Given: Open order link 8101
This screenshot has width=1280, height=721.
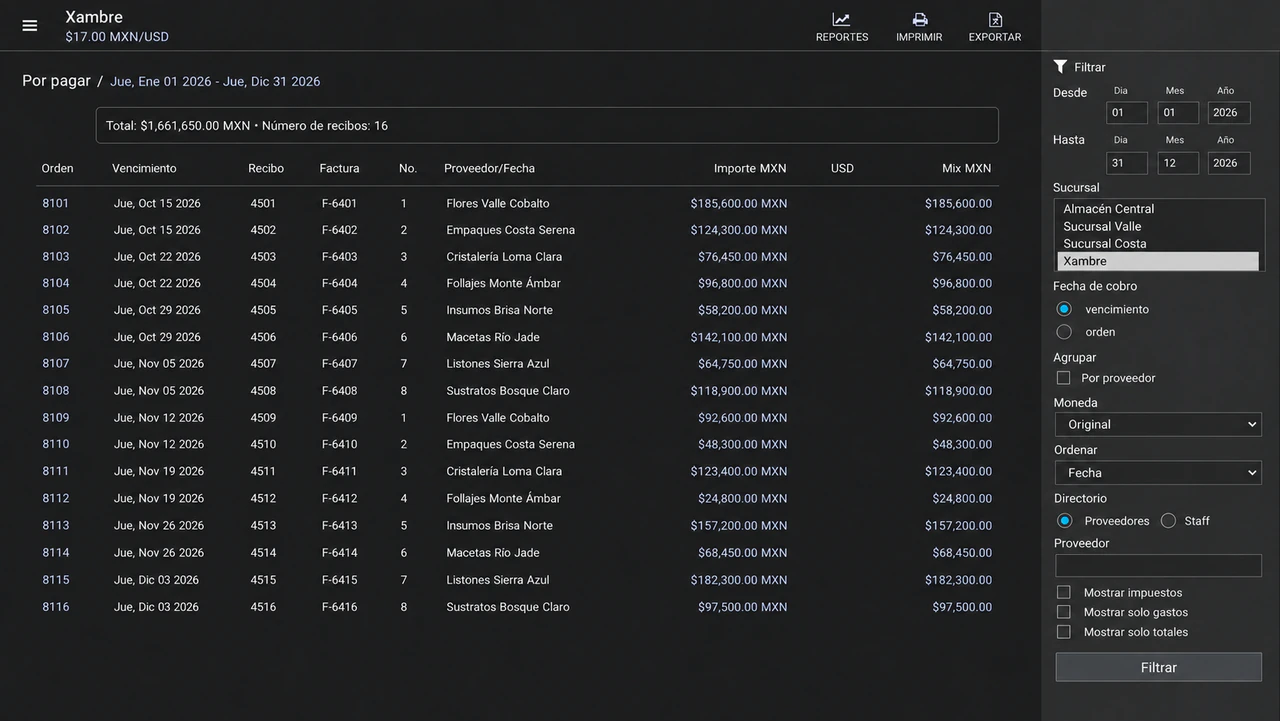Looking at the screenshot, I should tap(55, 203).
